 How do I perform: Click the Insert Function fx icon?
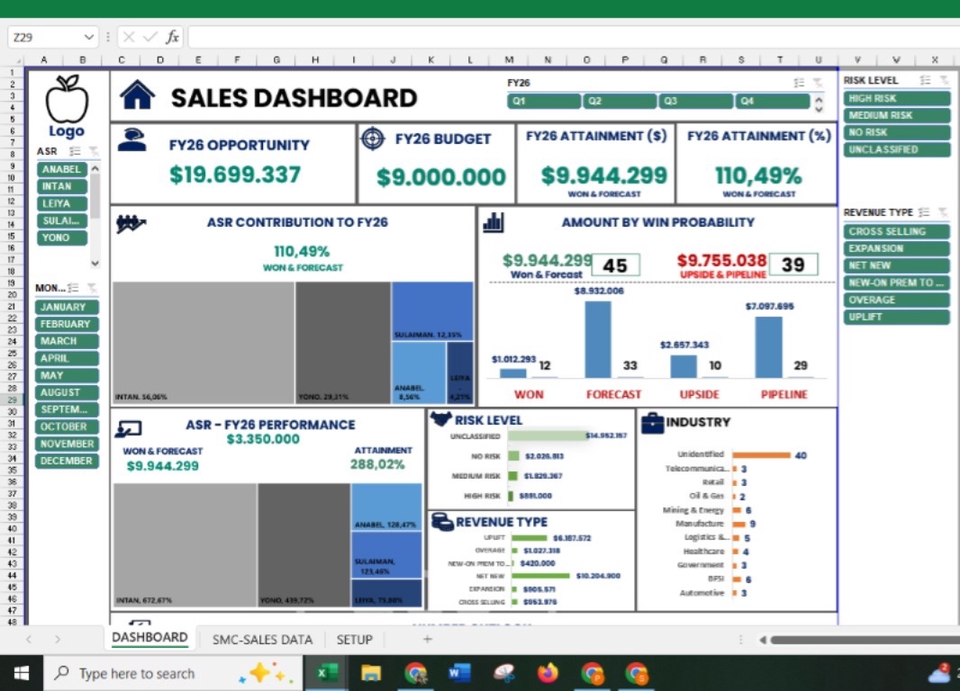pos(172,37)
